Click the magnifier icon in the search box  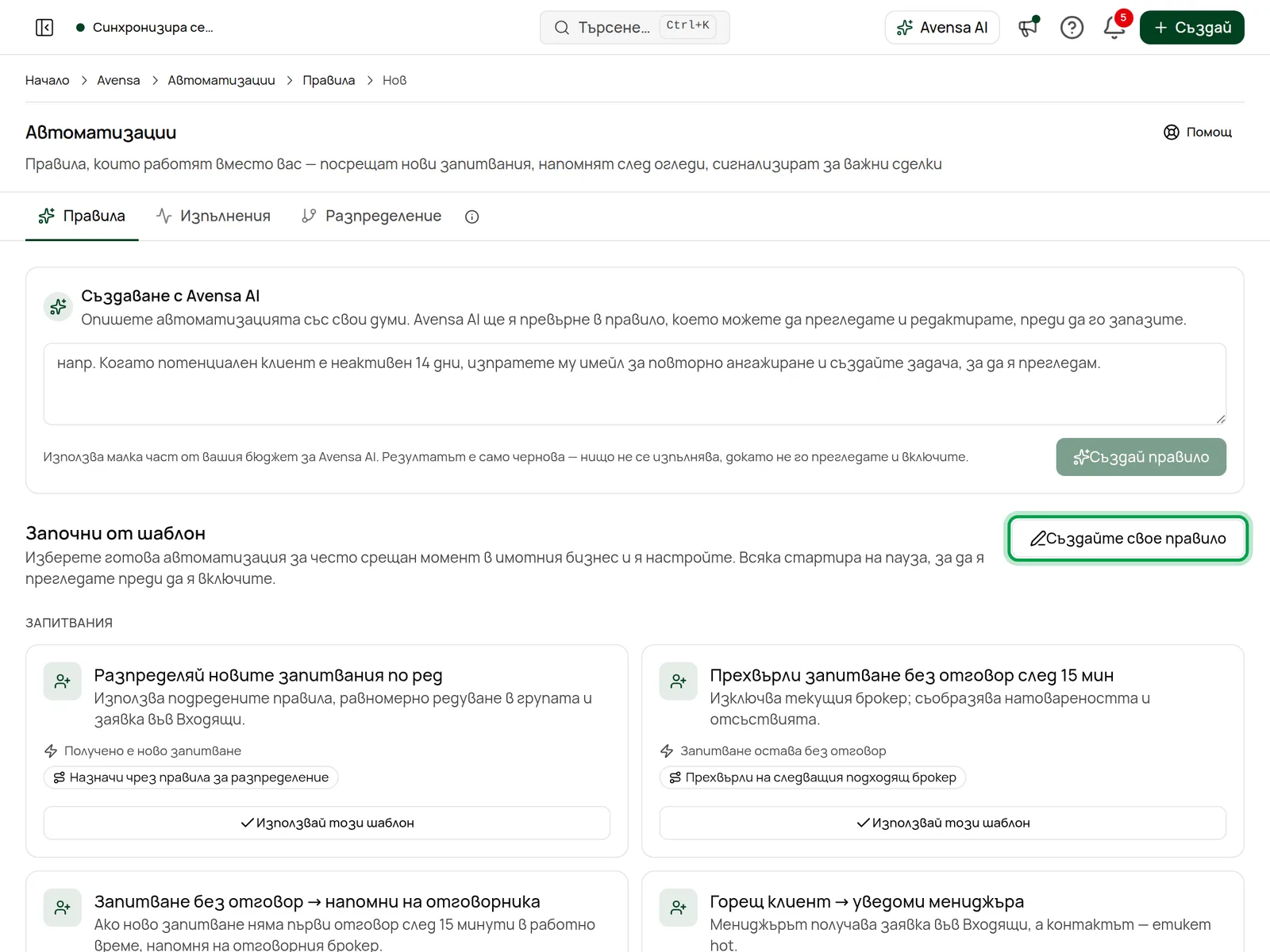point(562,28)
